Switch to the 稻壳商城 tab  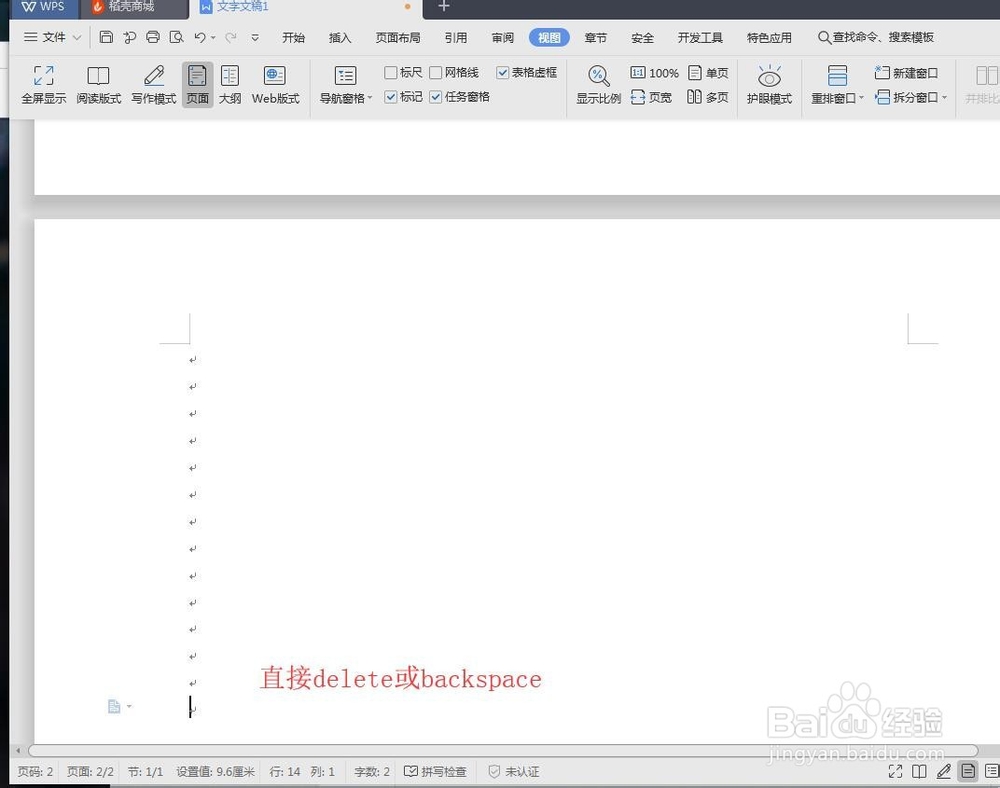click(x=134, y=8)
